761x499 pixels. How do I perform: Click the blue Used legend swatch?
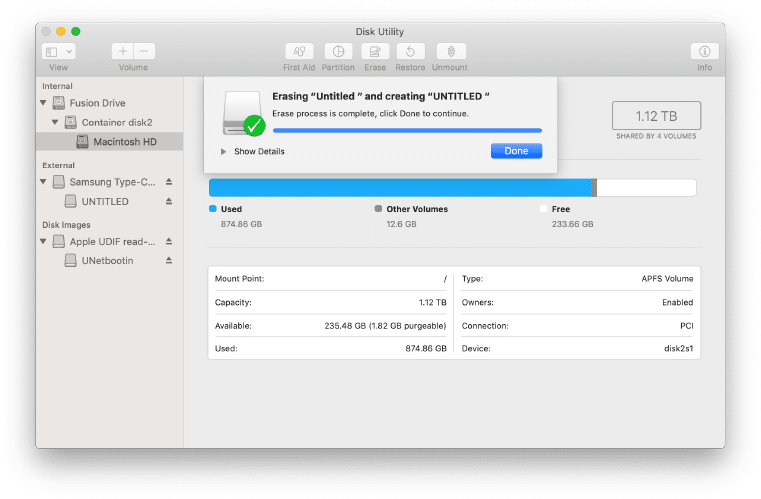coord(213,209)
